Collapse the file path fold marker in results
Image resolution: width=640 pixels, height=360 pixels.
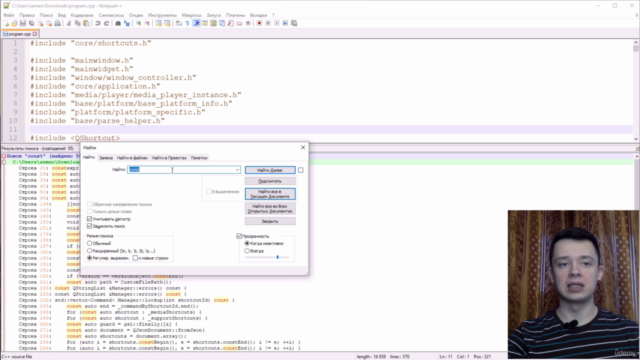[3, 162]
